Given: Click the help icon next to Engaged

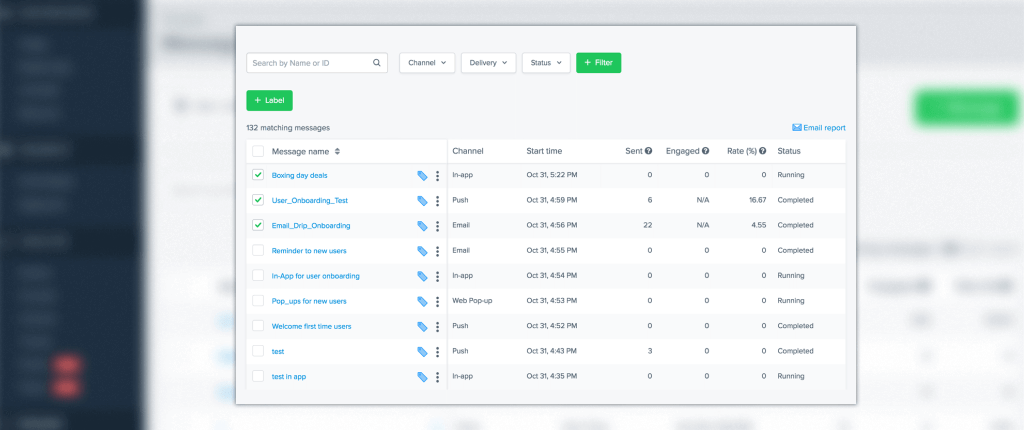Looking at the screenshot, I should click(705, 151).
